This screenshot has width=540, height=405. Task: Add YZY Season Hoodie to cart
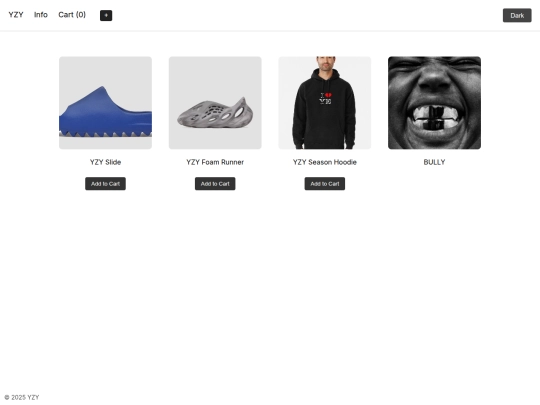coord(325,184)
